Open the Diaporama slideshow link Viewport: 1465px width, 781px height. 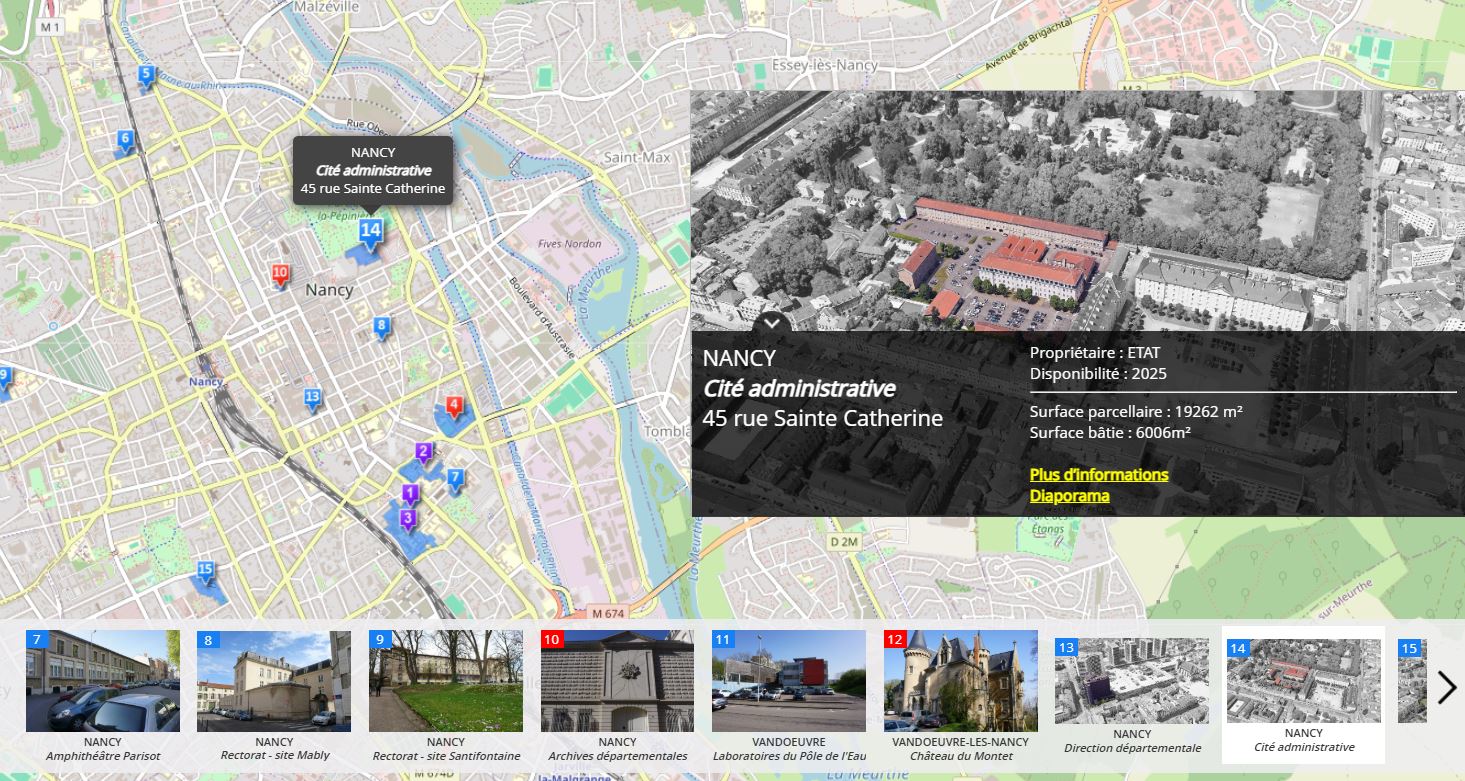[x=1069, y=496]
